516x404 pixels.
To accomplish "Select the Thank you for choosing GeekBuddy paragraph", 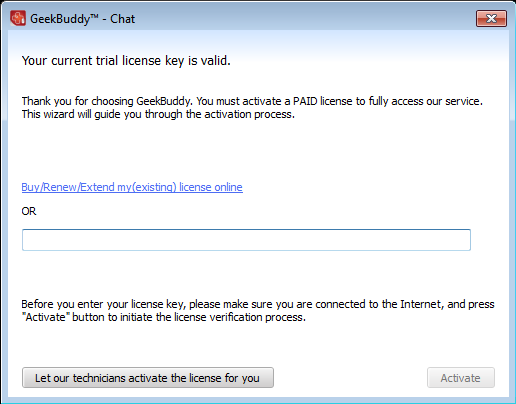I will coord(252,107).
